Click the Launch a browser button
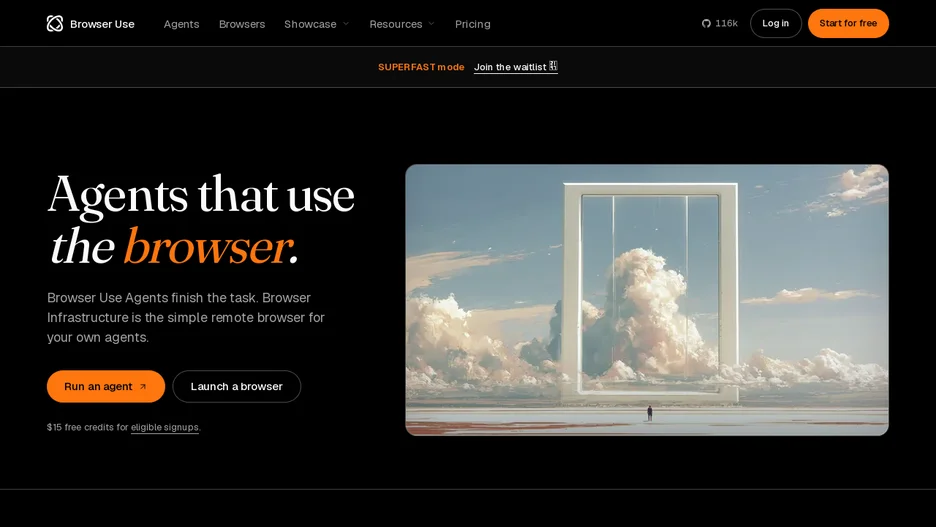 [236, 386]
